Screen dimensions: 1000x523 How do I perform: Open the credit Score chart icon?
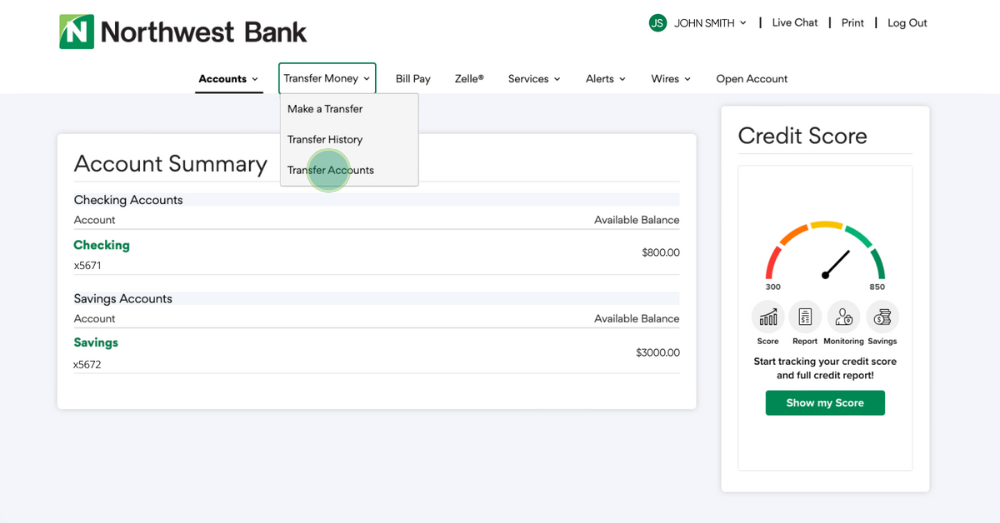[x=768, y=317]
